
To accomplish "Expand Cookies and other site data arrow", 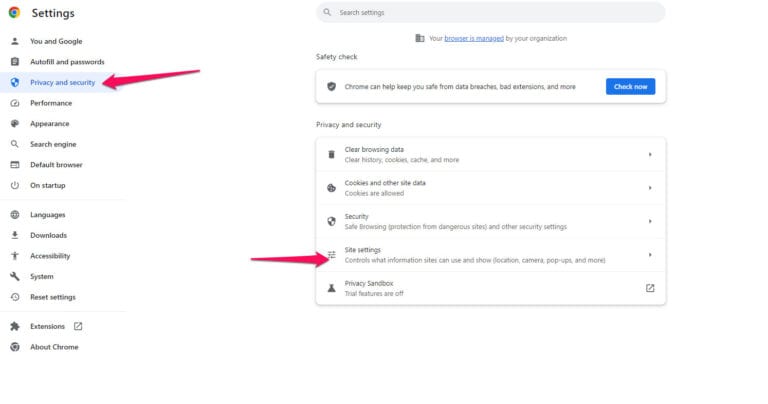I will coord(650,188).
